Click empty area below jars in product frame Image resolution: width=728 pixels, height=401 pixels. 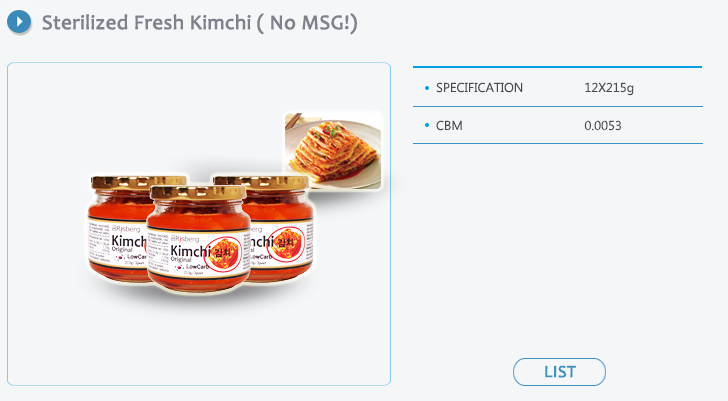pos(199,343)
